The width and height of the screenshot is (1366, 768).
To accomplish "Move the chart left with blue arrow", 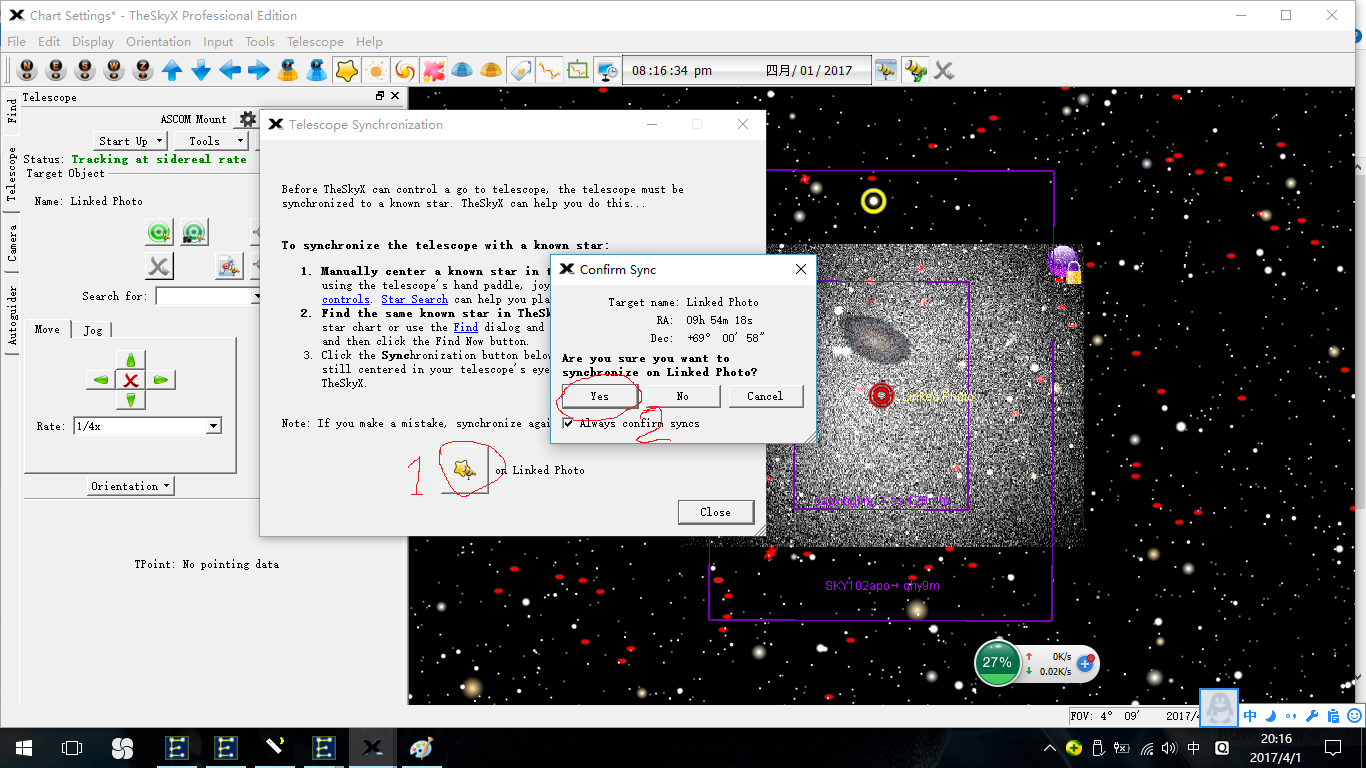I will pyautogui.click(x=230, y=70).
